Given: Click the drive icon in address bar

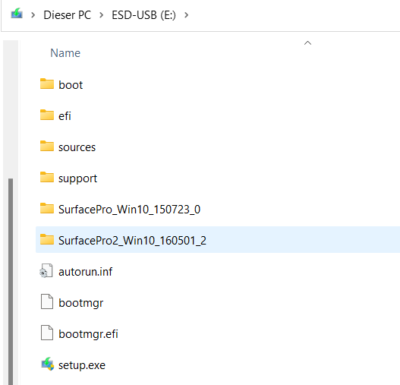Looking at the screenshot, I should click(x=17, y=14).
